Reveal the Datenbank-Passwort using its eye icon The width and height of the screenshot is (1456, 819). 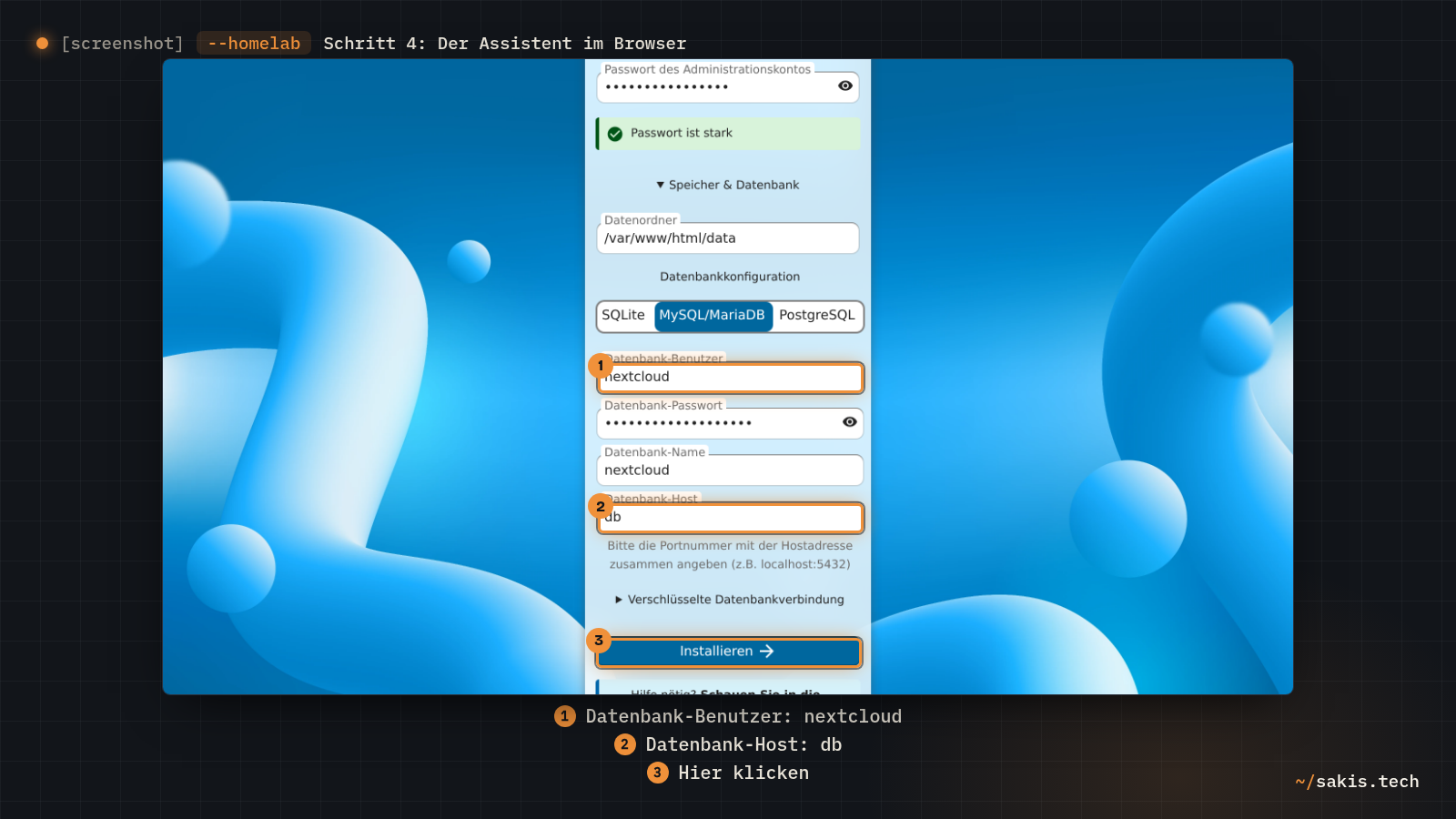pyautogui.click(x=849, y=421)
